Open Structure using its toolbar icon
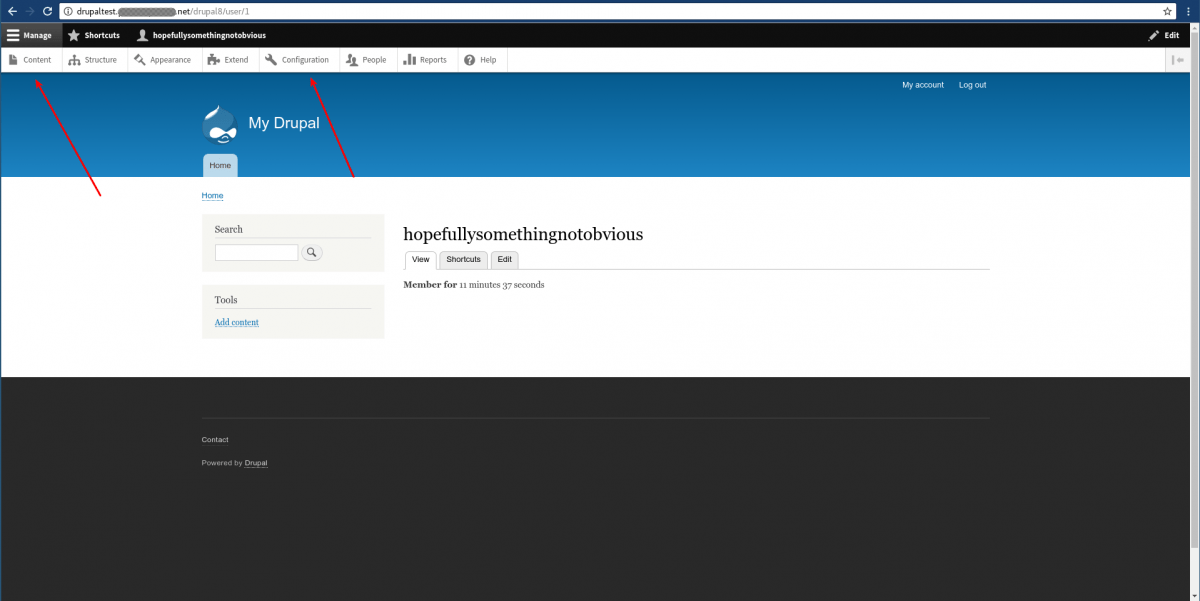 pyautogui.click(x=73, y=59)
